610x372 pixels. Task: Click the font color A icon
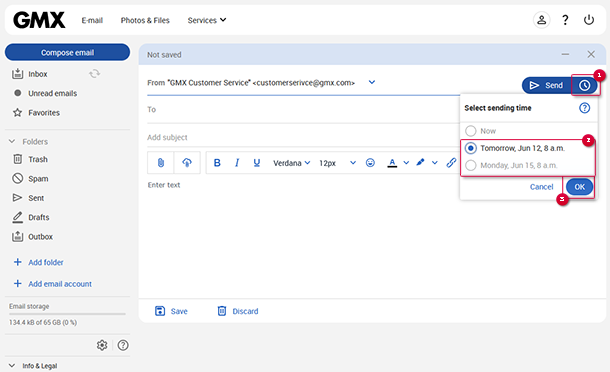pyautogui.click(x=392, y=163)
